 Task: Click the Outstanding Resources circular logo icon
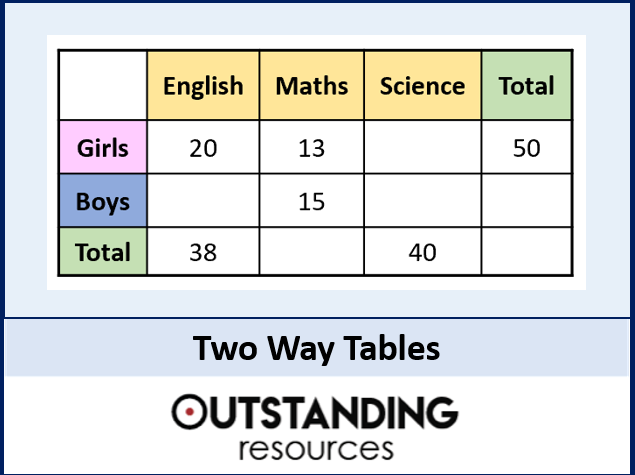click(x=190, y=411)
